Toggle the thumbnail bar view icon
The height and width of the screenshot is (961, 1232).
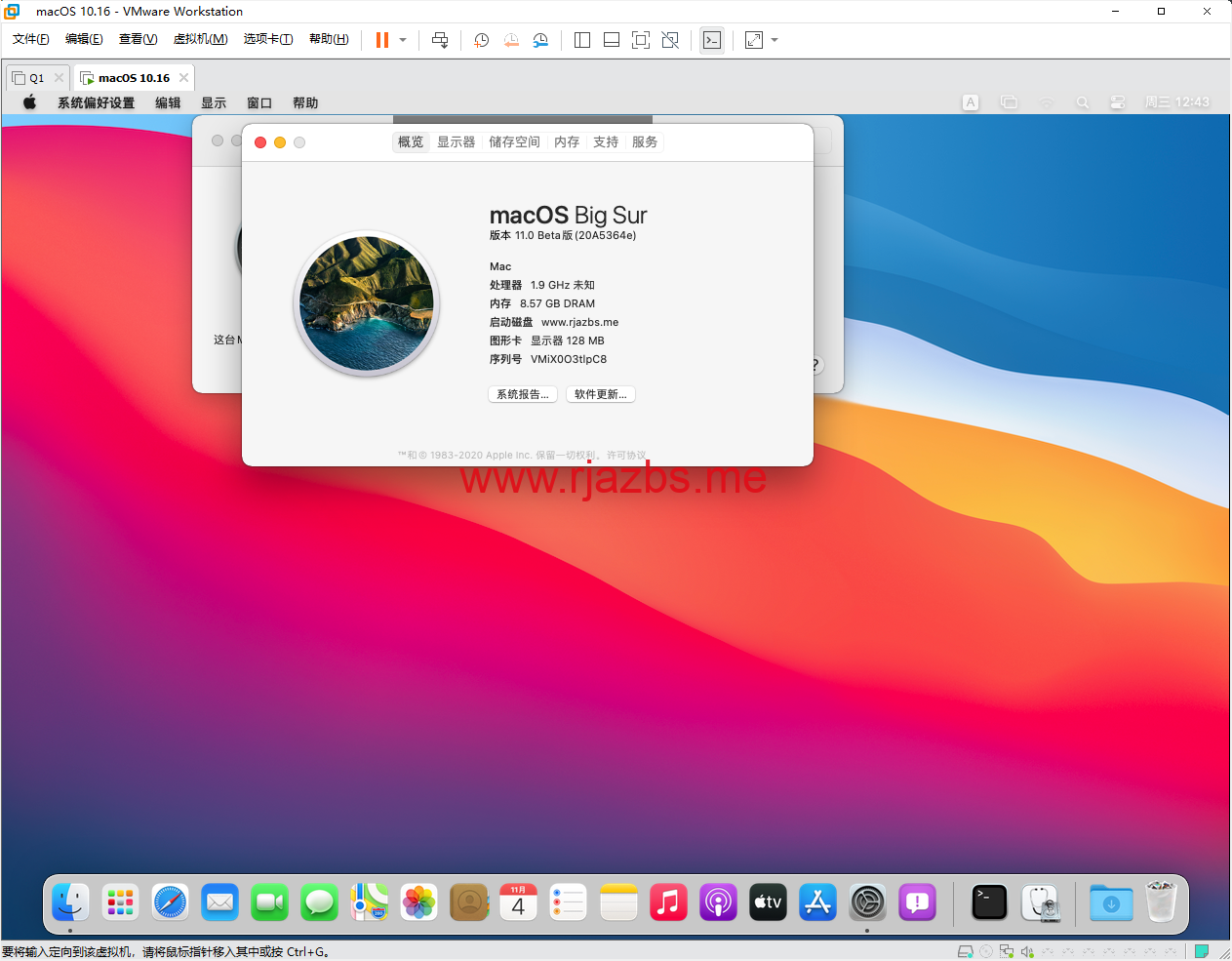click(x=612, y=40)
